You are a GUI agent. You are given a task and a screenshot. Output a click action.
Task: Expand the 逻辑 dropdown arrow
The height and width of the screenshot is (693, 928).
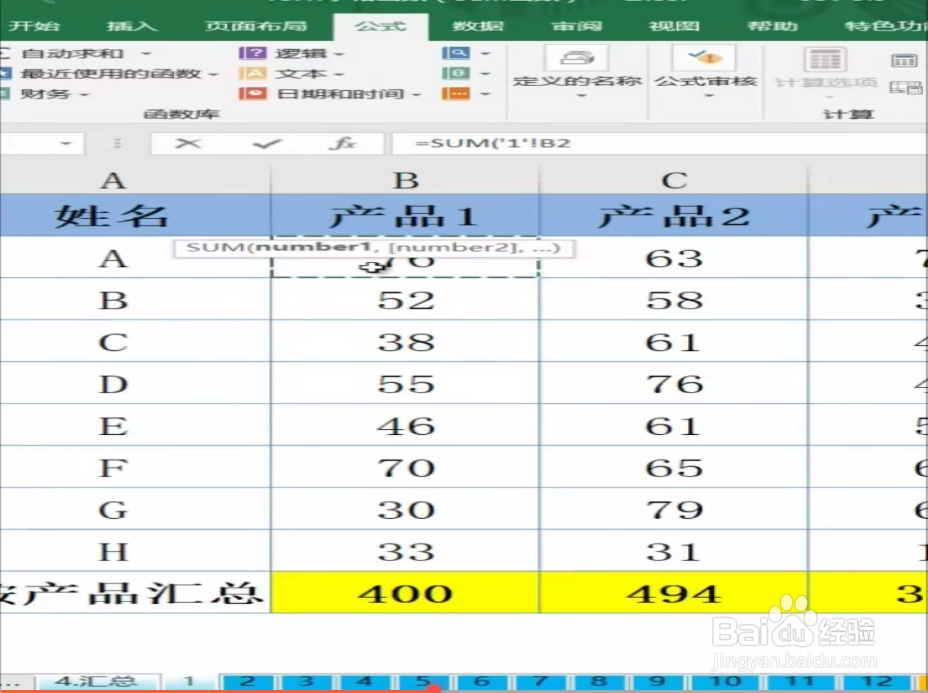[x=340, y=54]
